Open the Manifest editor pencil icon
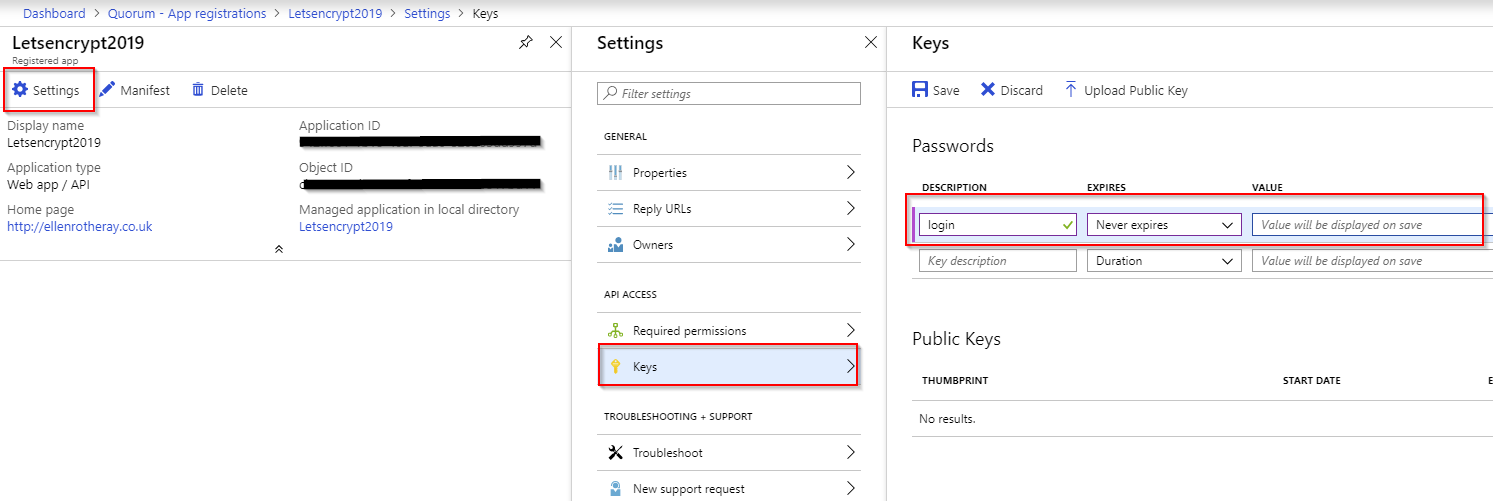 107,90
